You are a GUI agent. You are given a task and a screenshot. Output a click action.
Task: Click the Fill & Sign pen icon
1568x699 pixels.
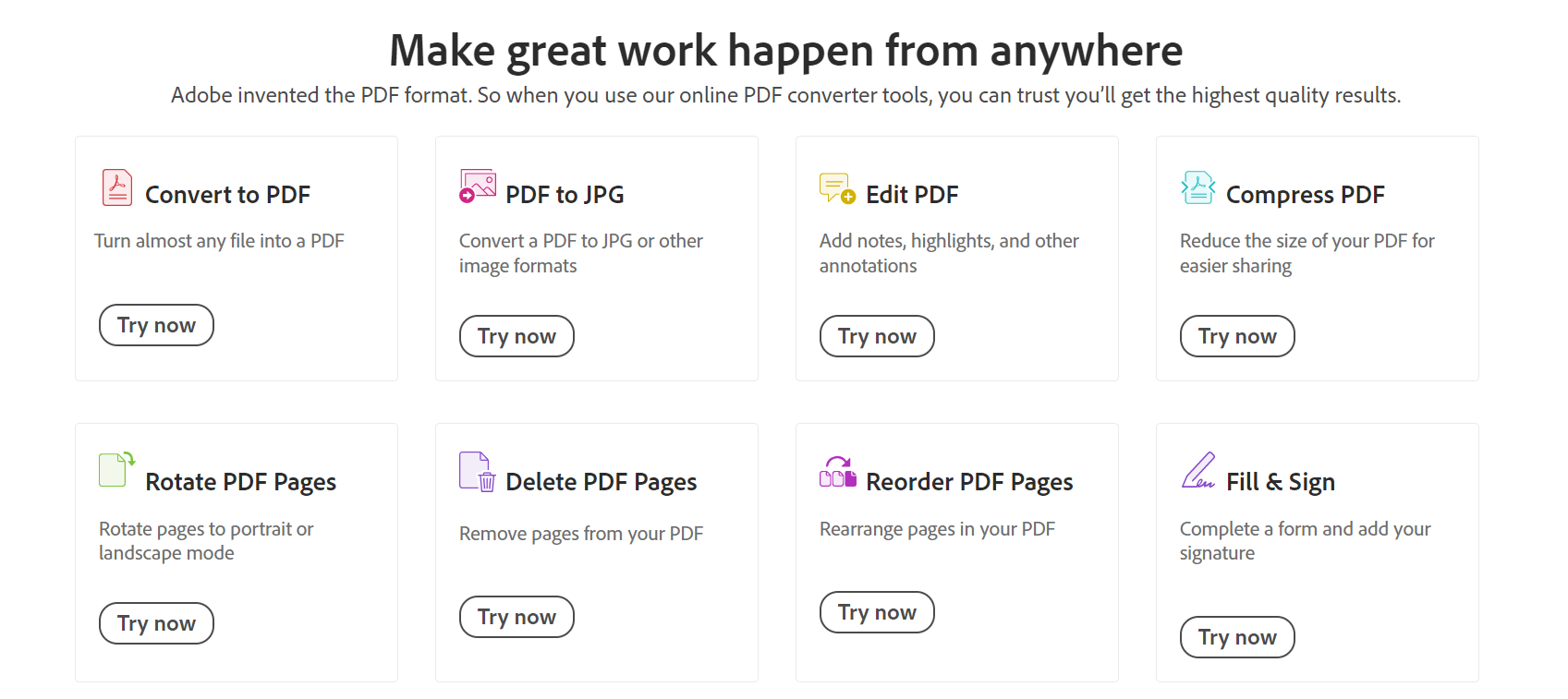click(x=1198, y=470)
